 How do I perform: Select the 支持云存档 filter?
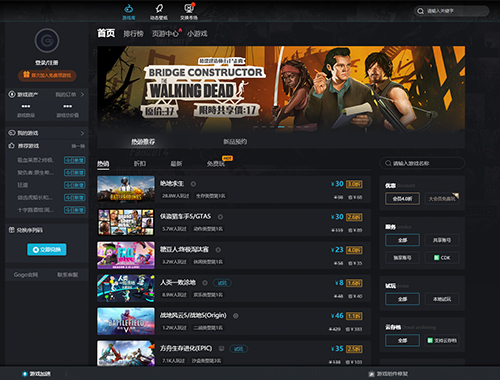tap(442, 340)
